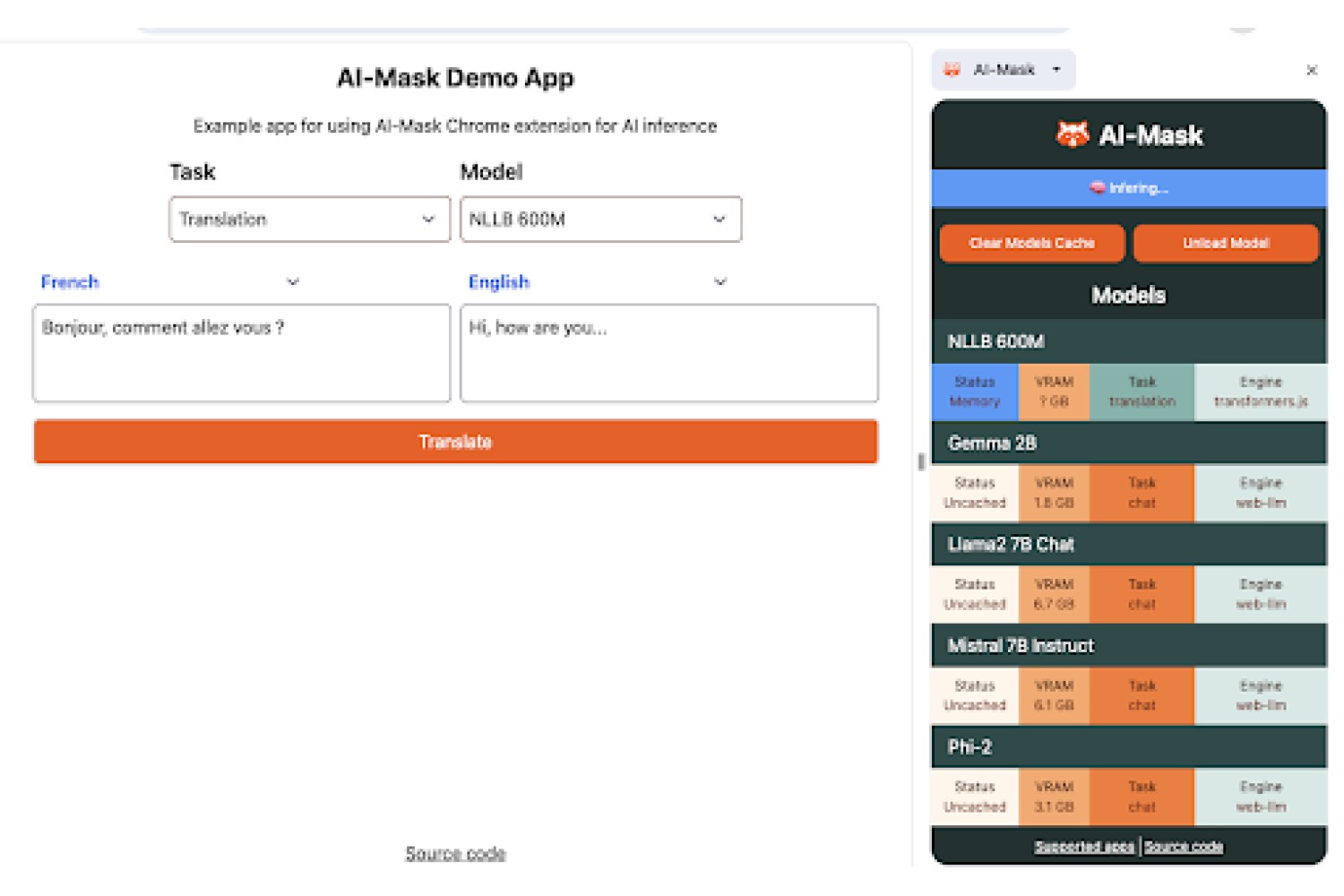Click the AI-Mask extension icon in side panel selector
1344x896 pixels.
[x=952, y=70]
